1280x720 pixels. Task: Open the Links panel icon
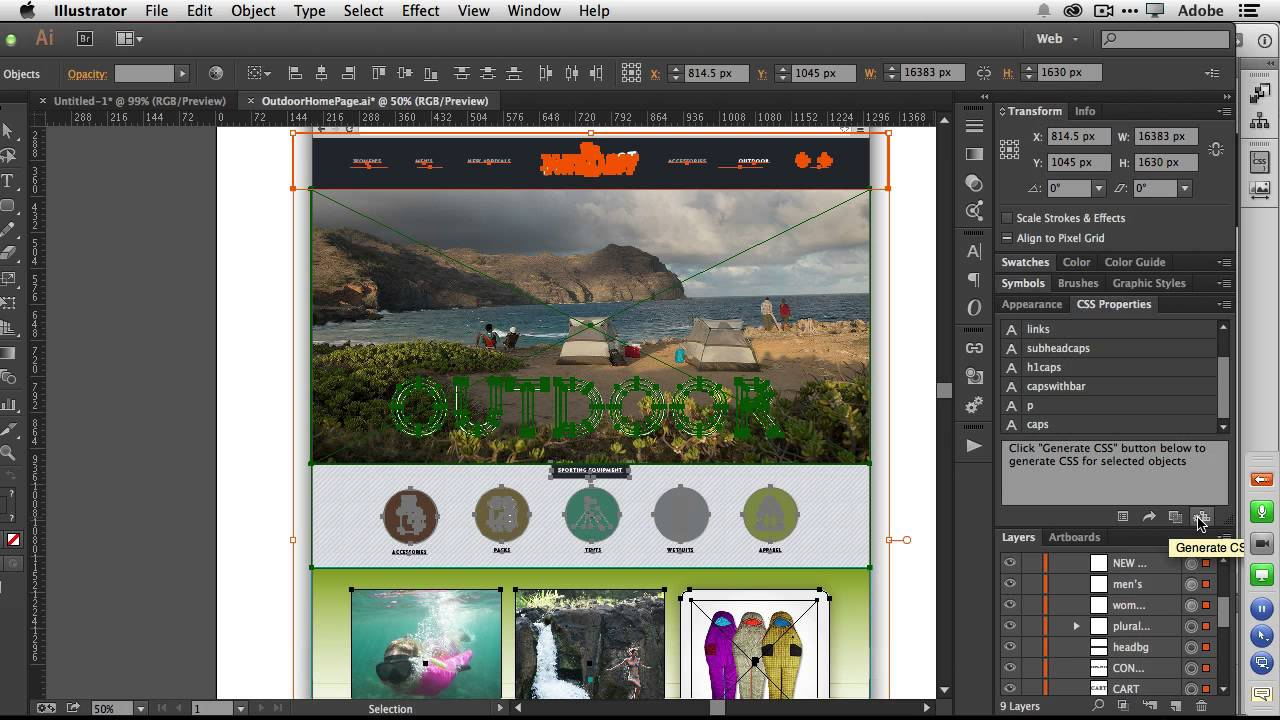[x=974, y=348]
